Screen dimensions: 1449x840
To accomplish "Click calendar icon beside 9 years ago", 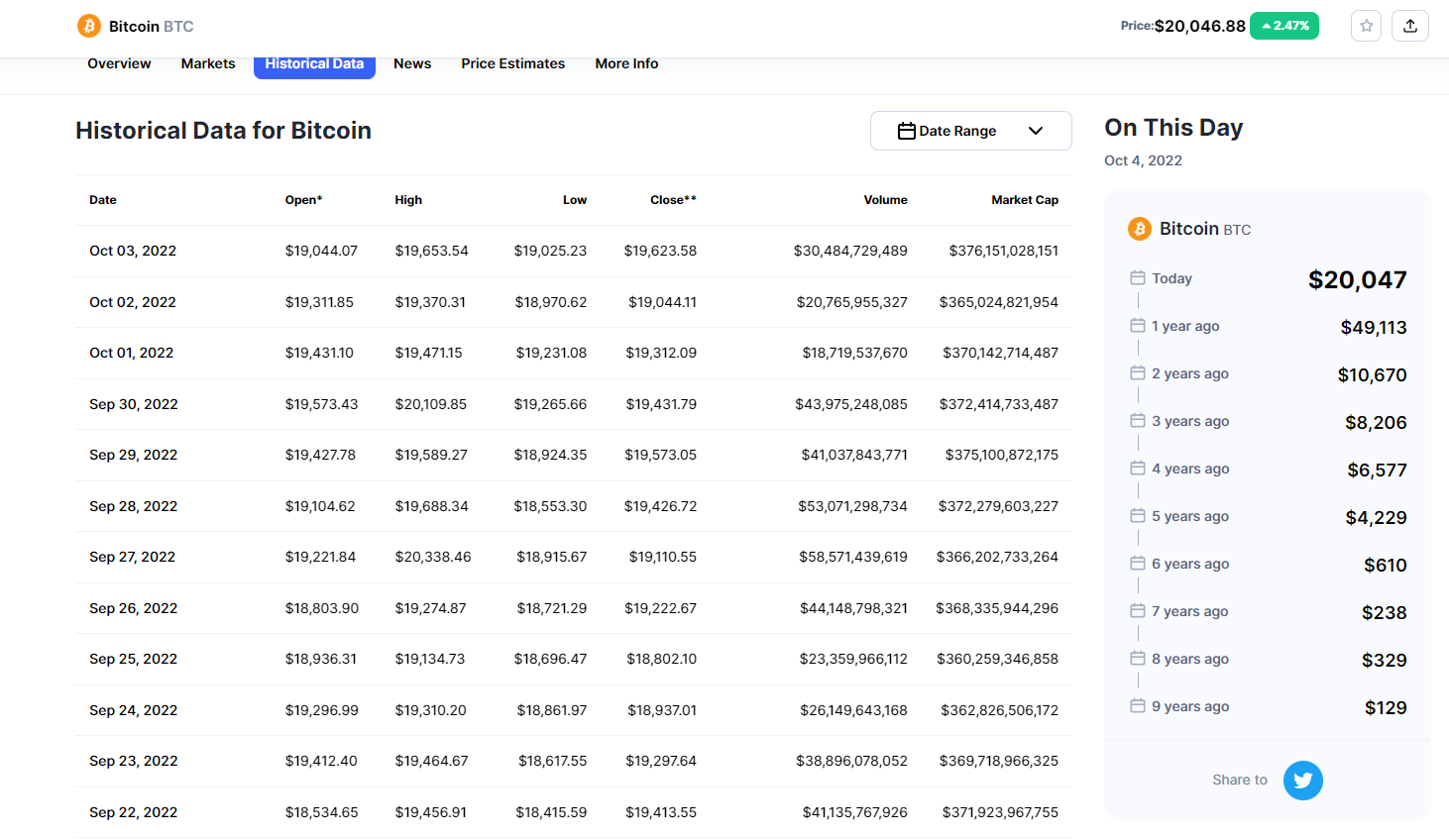I will (x=1138, y=706).
